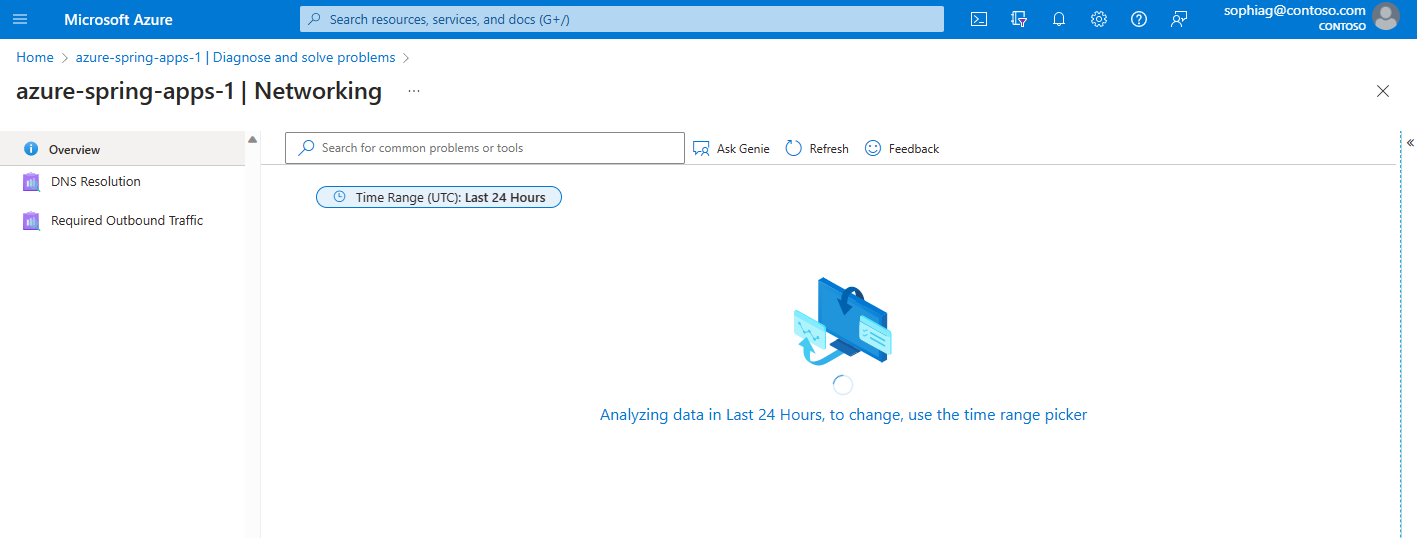Click the breadcrumb chevron after Home

coord(65,58)
